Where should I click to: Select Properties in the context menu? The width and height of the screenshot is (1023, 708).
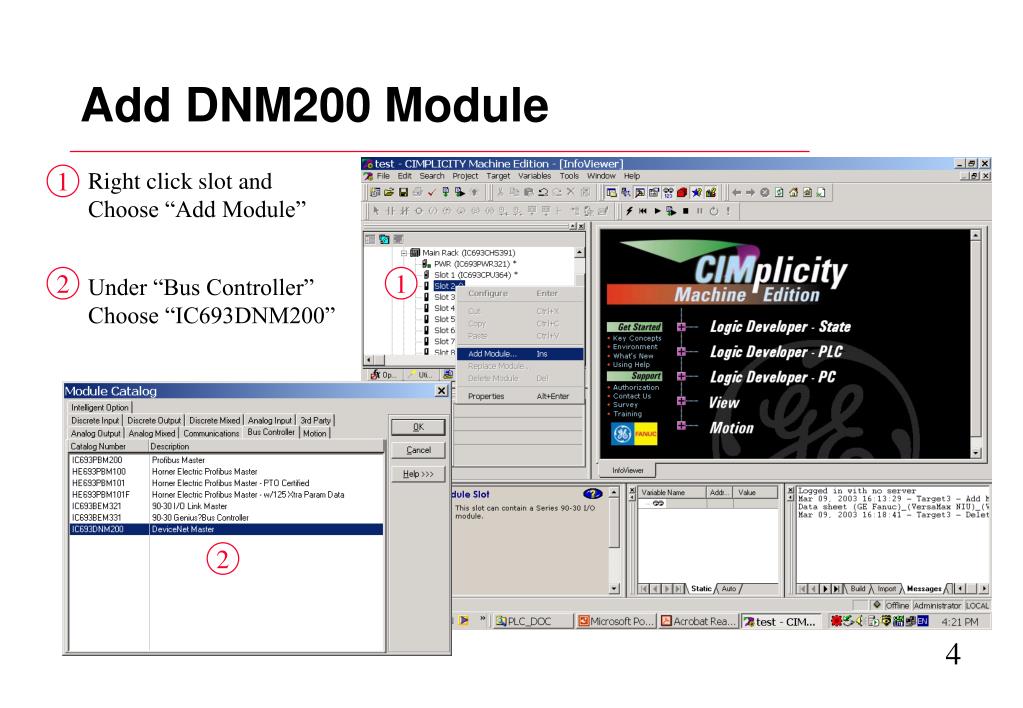(x=519, y=396)
